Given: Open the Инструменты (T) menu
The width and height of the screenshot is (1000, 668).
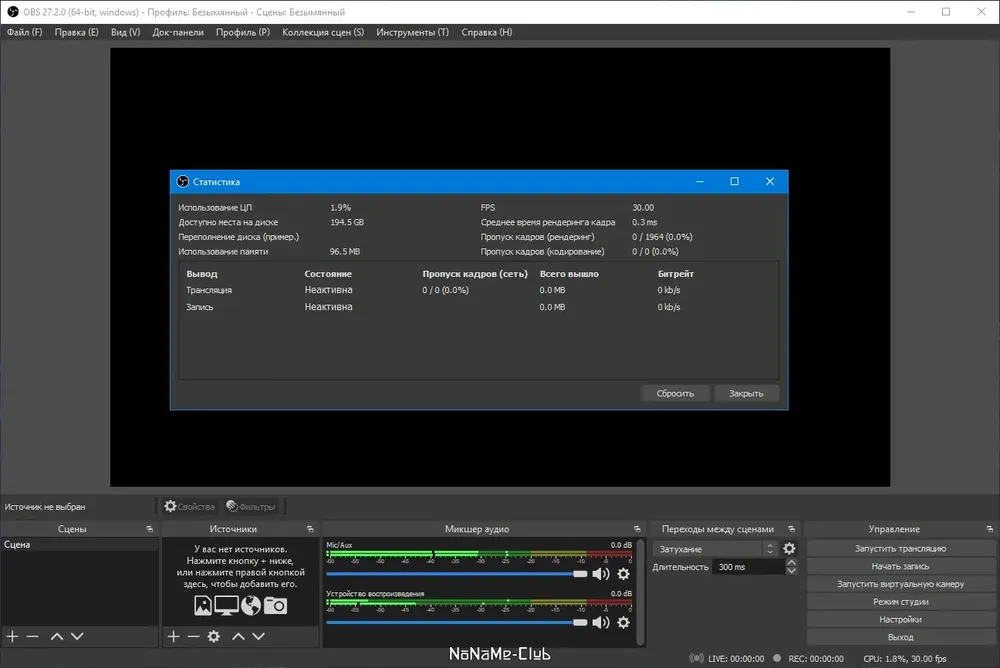Looking at the screenshot, I should click(413, 32).
